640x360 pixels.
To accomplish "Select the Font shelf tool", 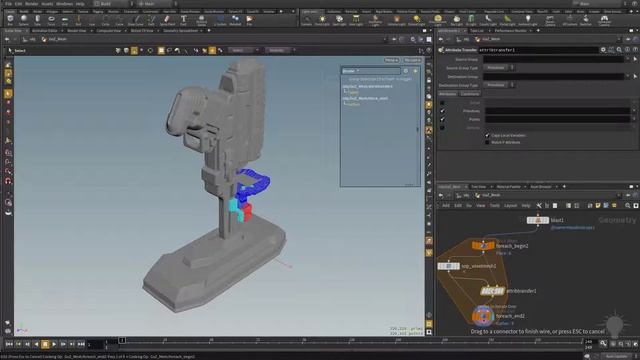I will click(183, 20).
